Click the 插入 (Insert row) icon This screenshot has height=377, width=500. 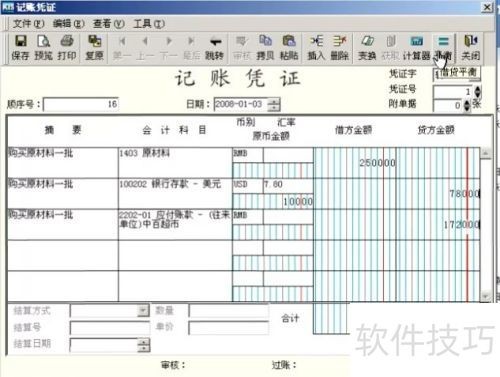point(316,48)
